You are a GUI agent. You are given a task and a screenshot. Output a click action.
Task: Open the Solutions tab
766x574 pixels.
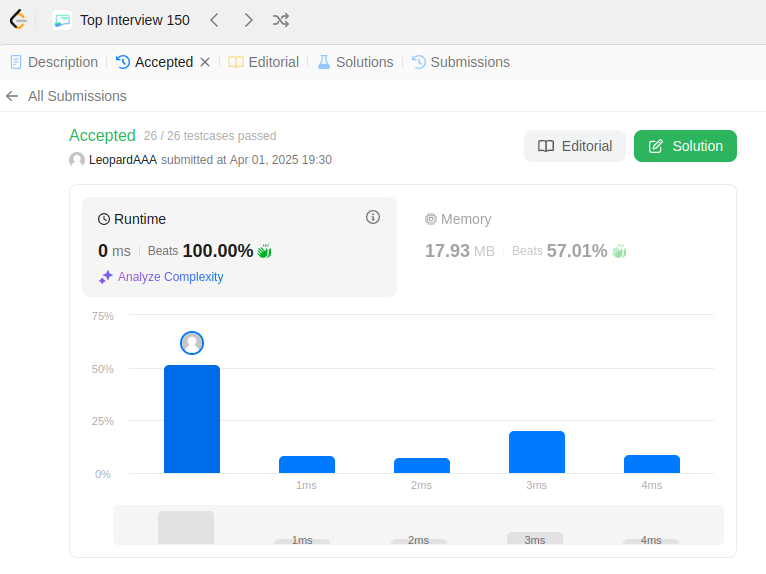coord(355,62)
